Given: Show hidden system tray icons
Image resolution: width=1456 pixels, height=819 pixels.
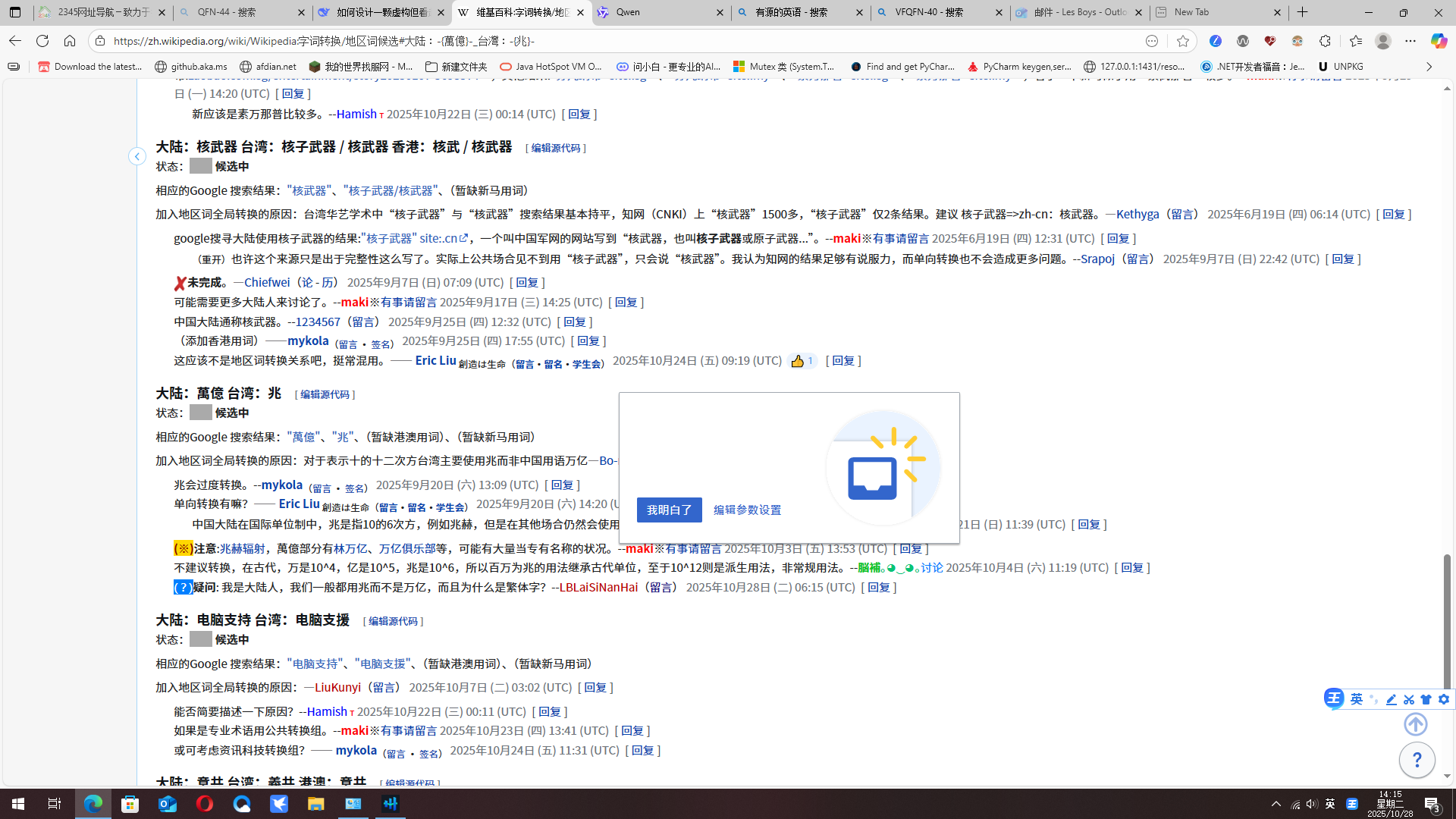Looking at the screenshot, I should coord(1276,804).
